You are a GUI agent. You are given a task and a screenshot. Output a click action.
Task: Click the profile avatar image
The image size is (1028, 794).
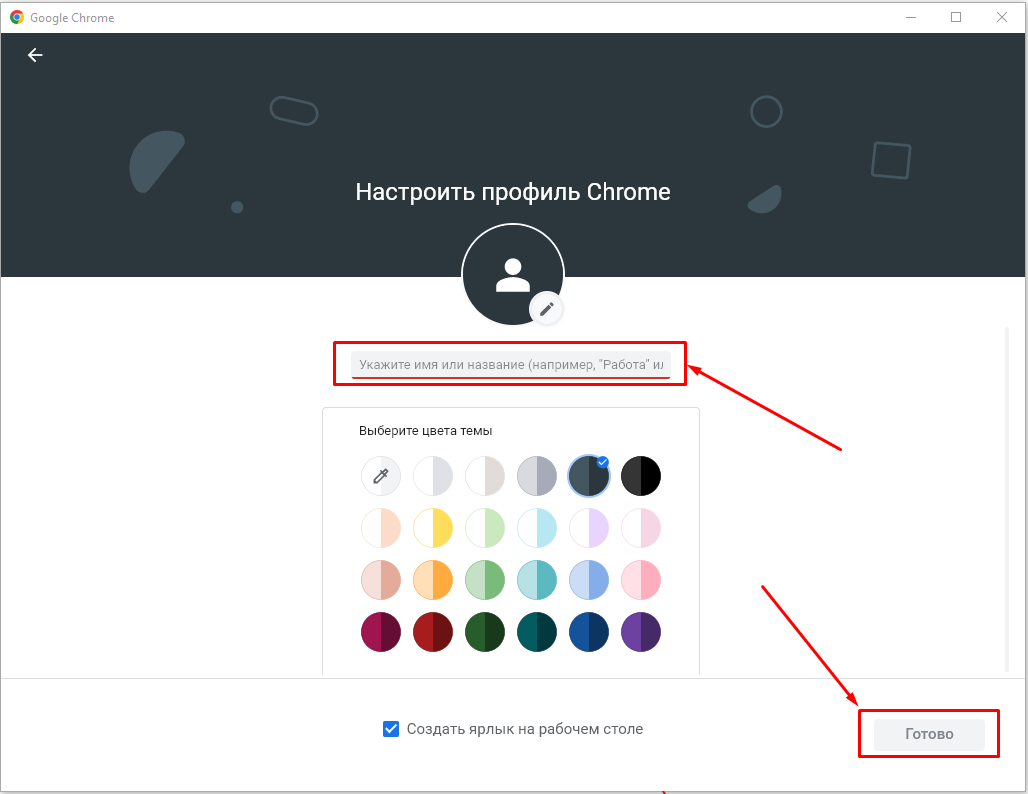point(513,275)
